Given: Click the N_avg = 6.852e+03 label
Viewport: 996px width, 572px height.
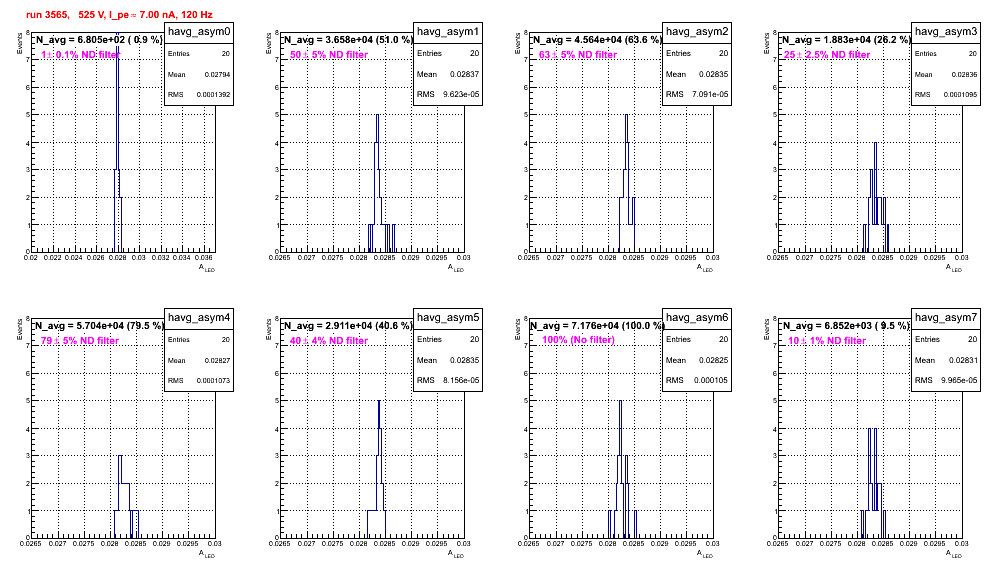Looking at the screenshot, I should pyautogui.click(x=846, y=326).
